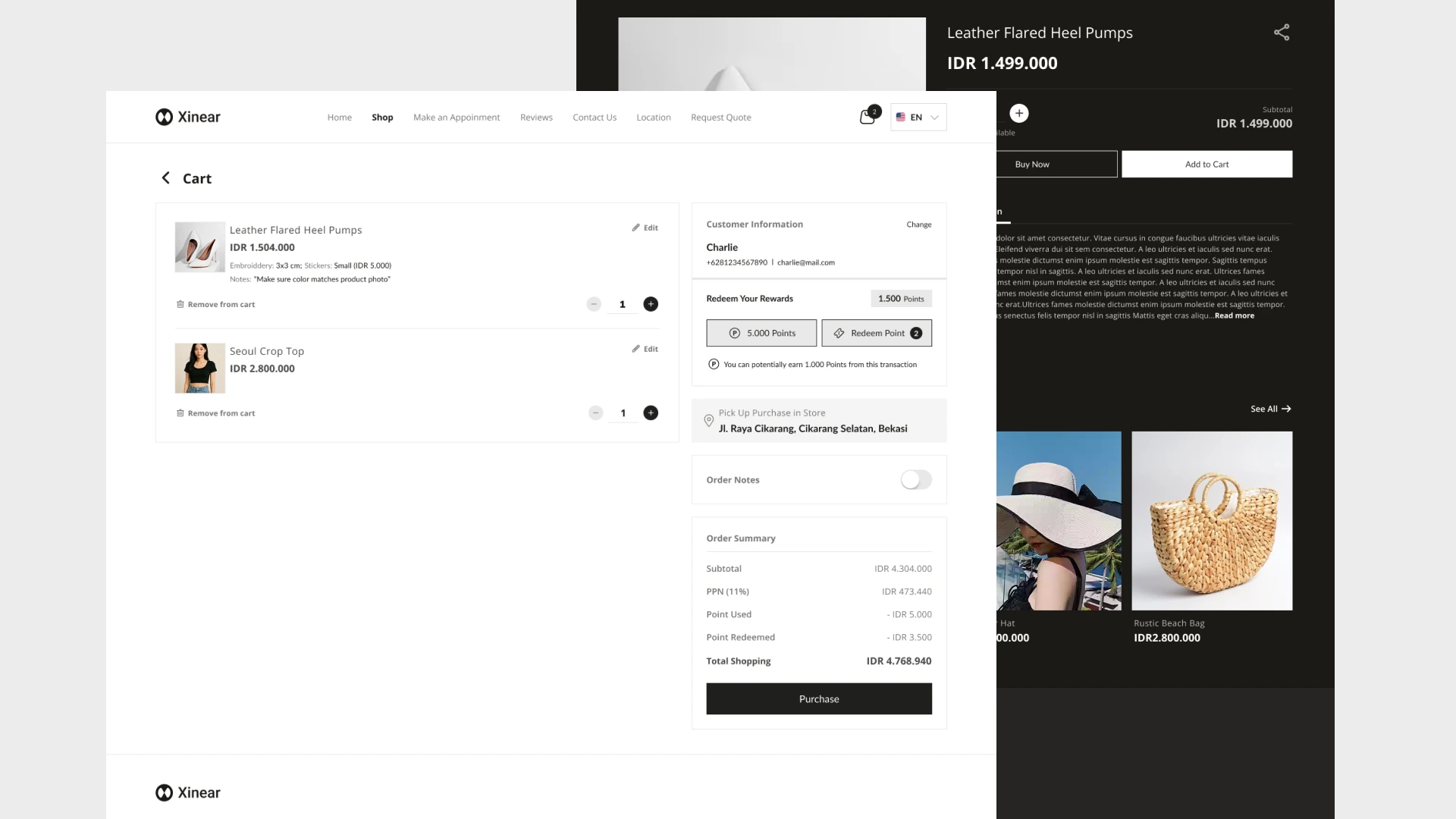Decrease quantity of Seoul Crop Top
The height and width of the screenshot is (819, 1456).
pyautogui.click(x=595, y=413)
